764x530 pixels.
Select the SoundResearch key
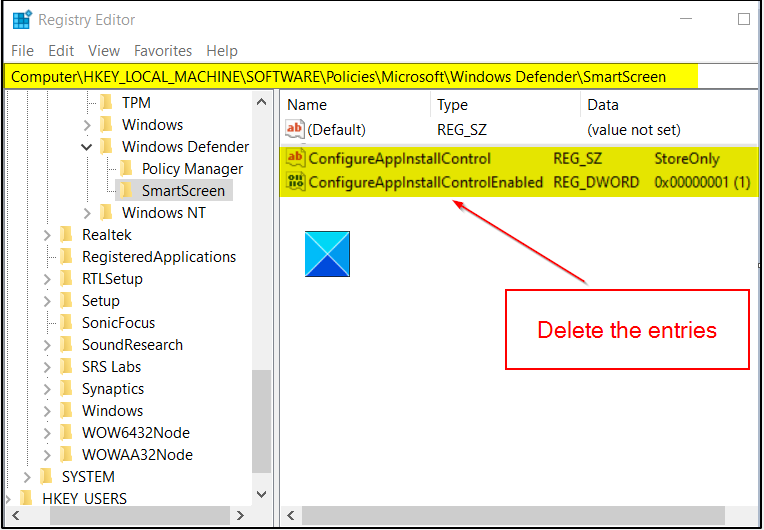coord(132,344)
